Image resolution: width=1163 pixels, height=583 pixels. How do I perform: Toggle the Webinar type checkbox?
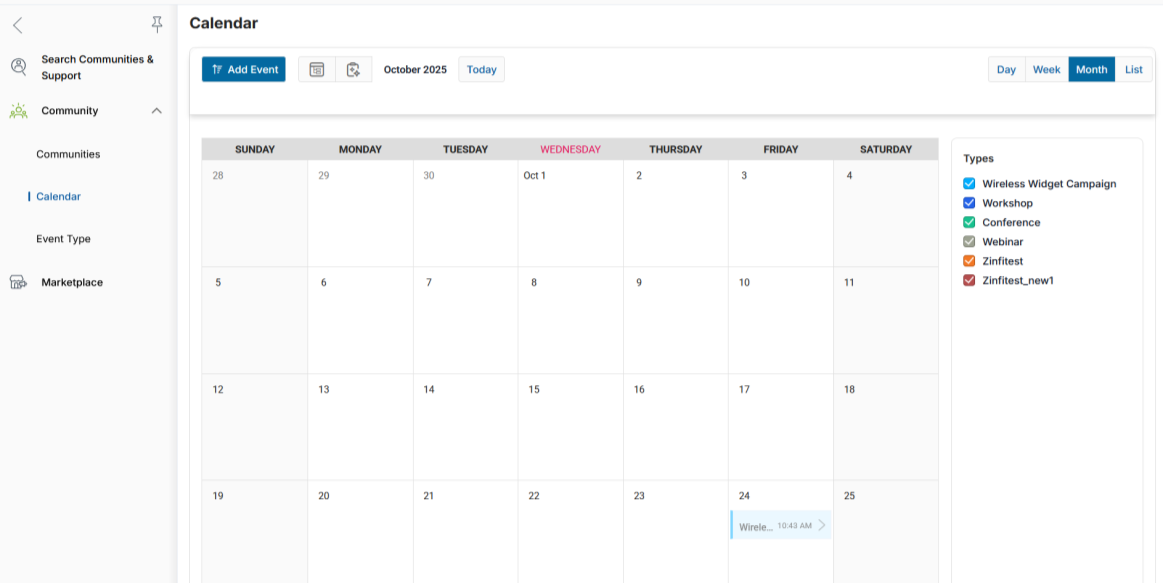click(x=969, y=241)
